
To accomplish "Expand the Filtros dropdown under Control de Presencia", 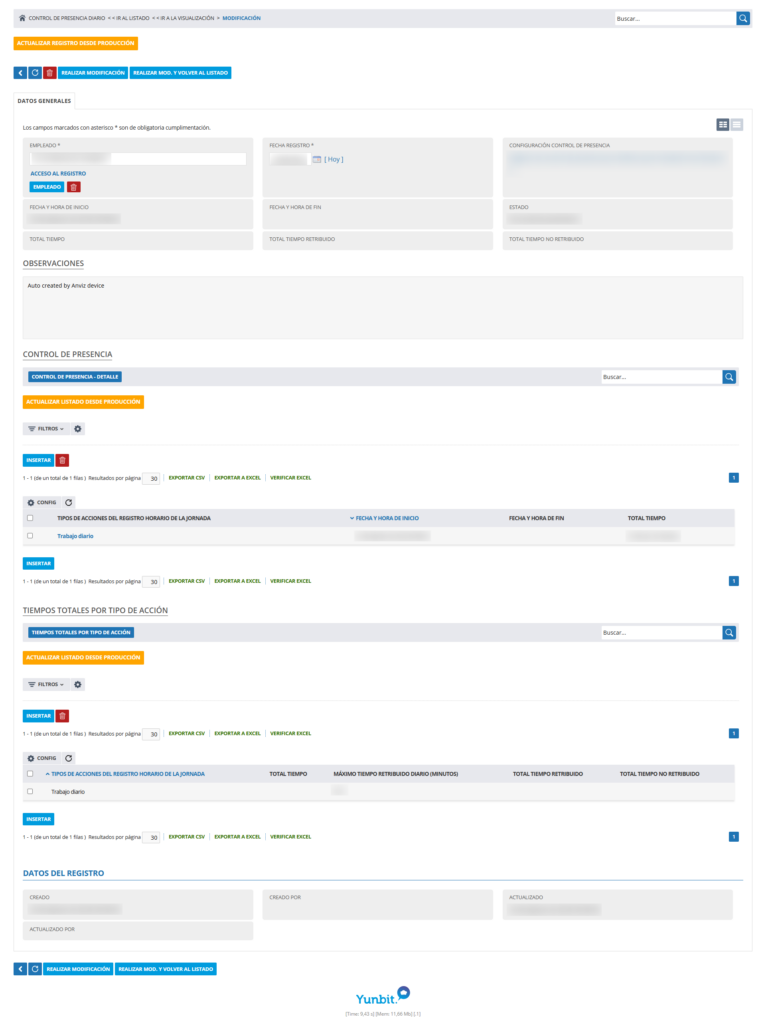I will pos(46,429).
